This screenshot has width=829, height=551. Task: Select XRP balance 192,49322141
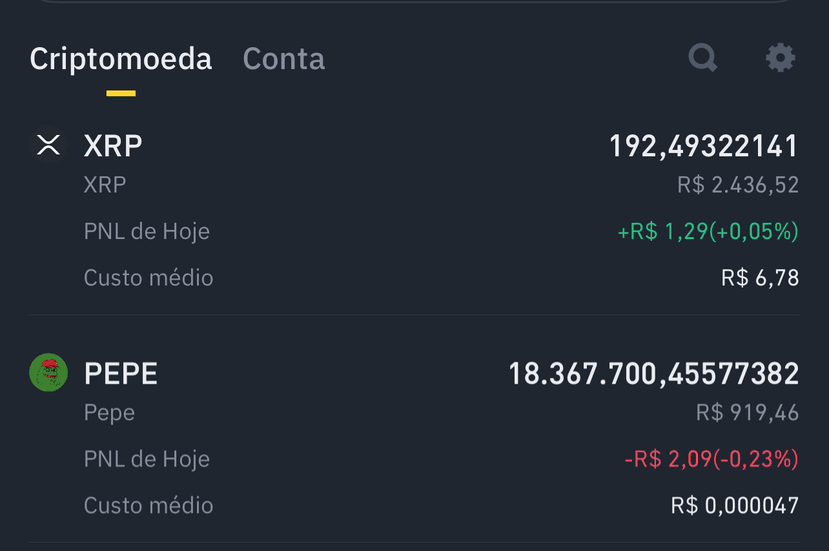tap(703, 146)
